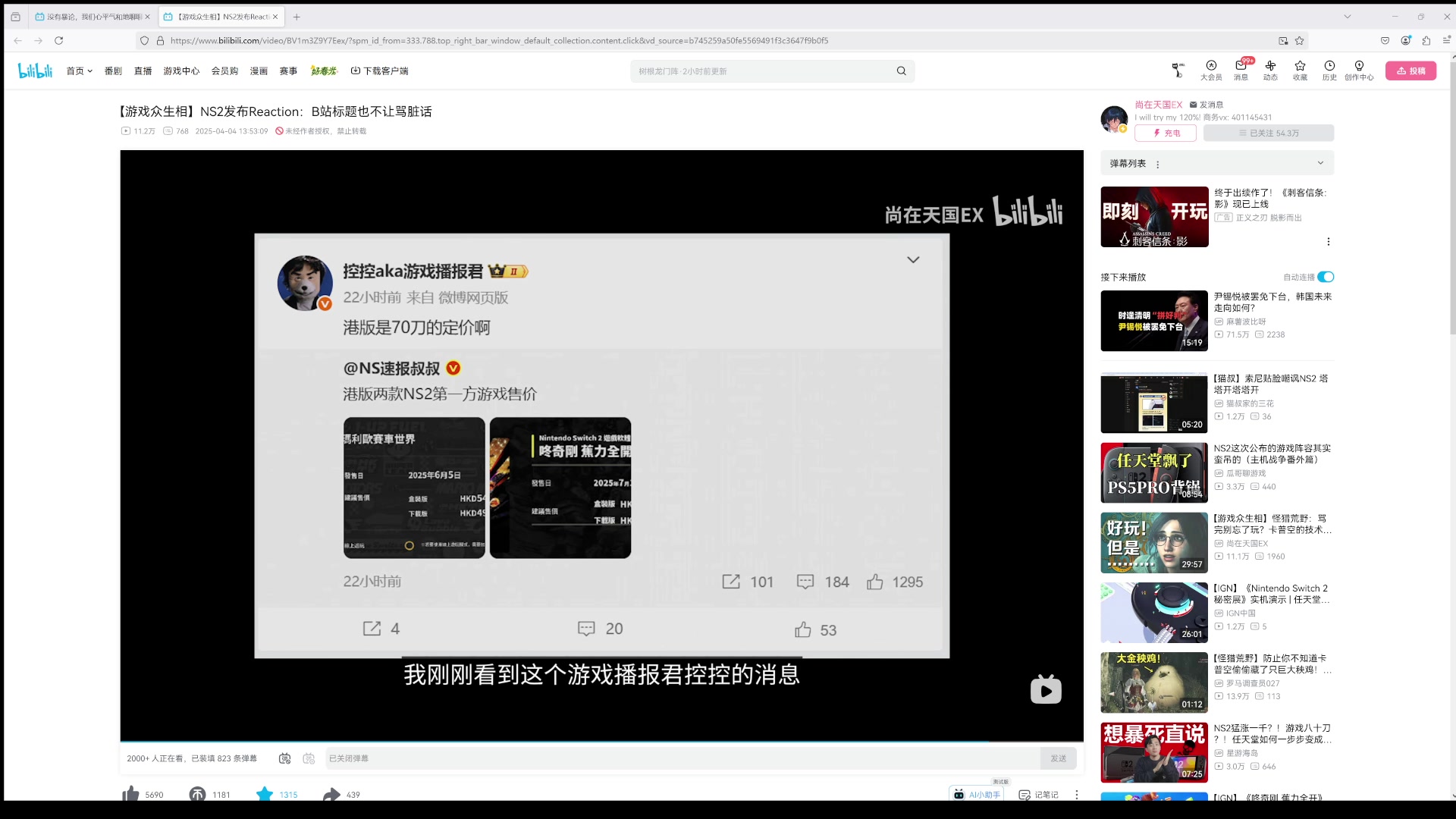Click the favorite star showing 1315
Image resolution: width=1456 pixels, height=819 pixels.
[265, 794]
